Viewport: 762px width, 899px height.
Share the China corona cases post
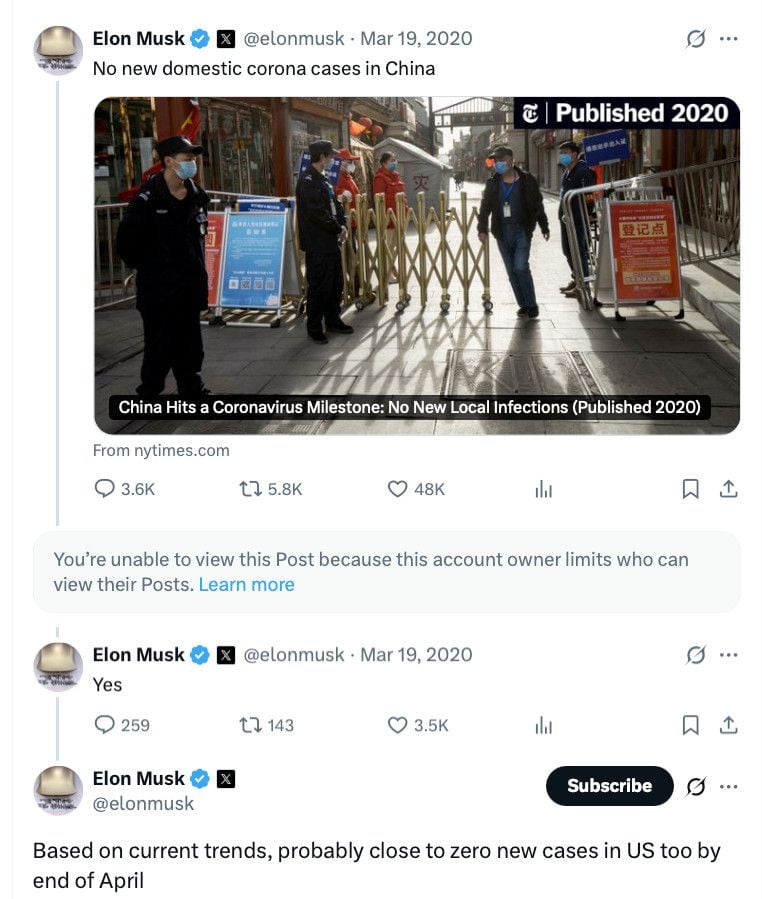[x=729, y=489]
